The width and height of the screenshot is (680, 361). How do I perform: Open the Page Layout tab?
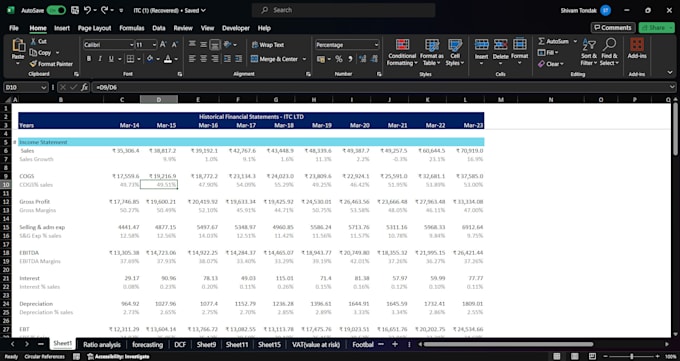95,28
